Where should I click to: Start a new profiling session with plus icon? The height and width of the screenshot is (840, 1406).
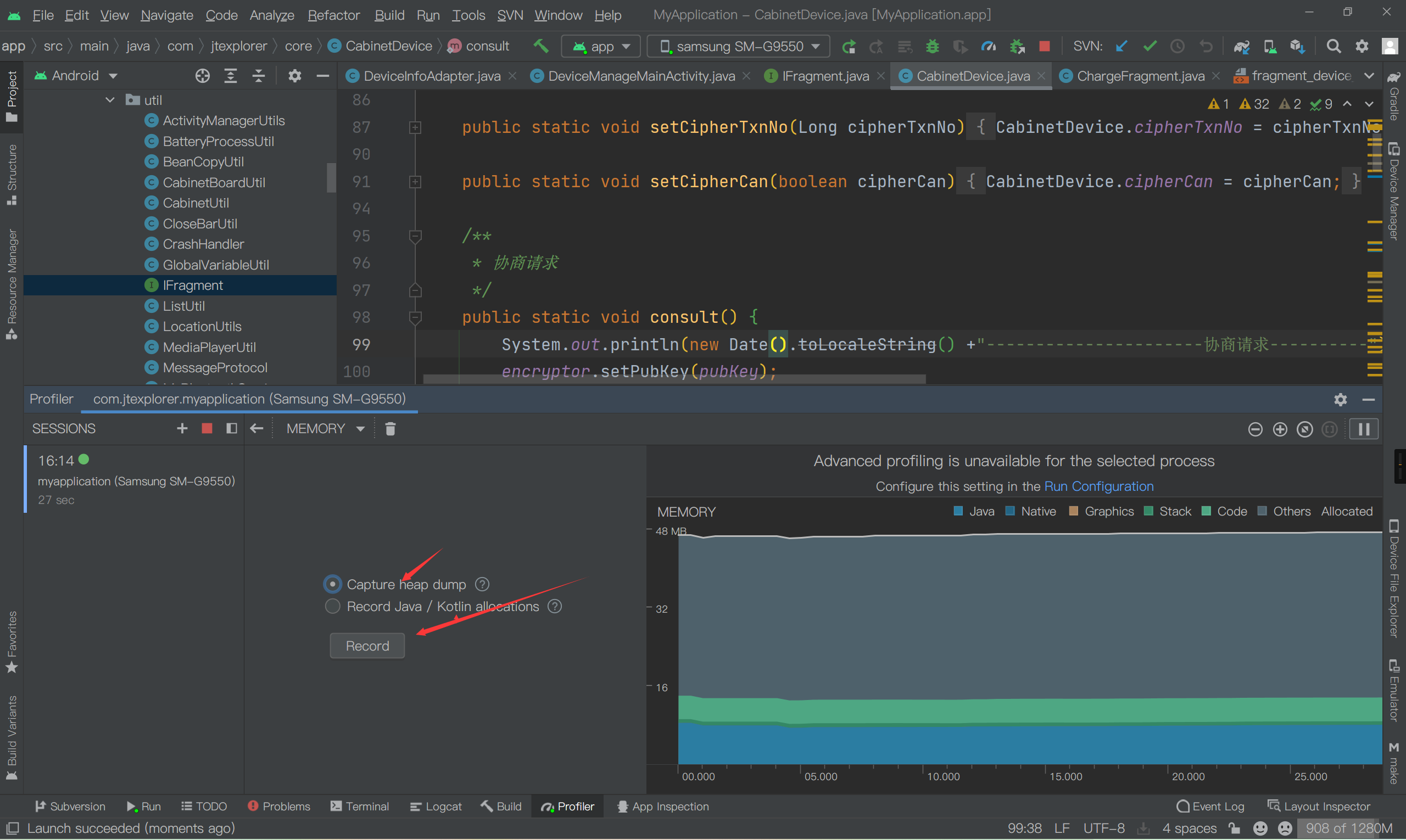[x=182, y=429]
